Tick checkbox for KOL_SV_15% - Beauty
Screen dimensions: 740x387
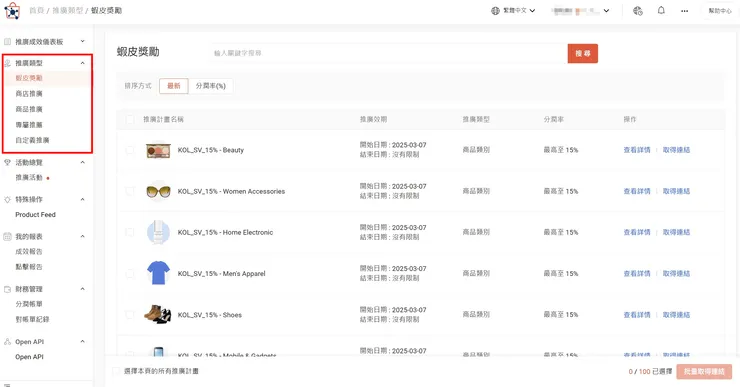coord(130,150)
